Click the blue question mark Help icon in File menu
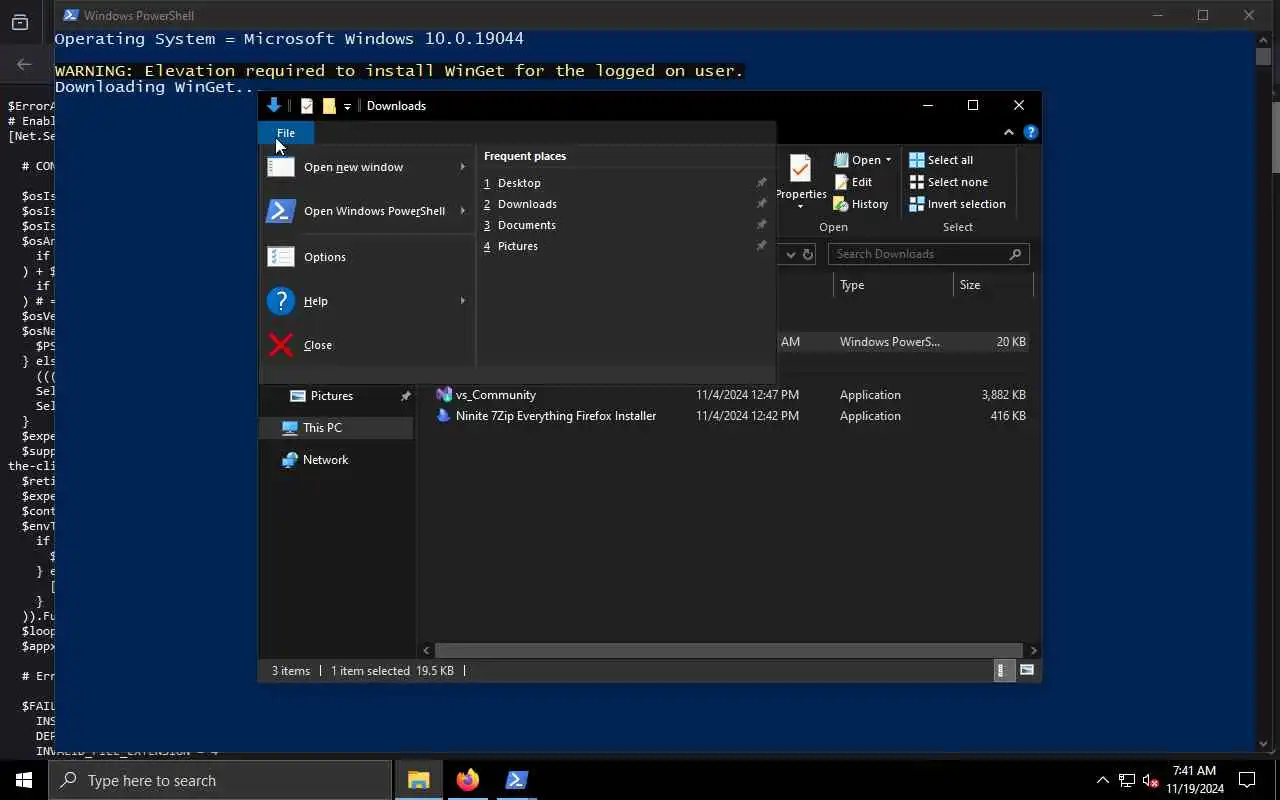 pos(281,301)
